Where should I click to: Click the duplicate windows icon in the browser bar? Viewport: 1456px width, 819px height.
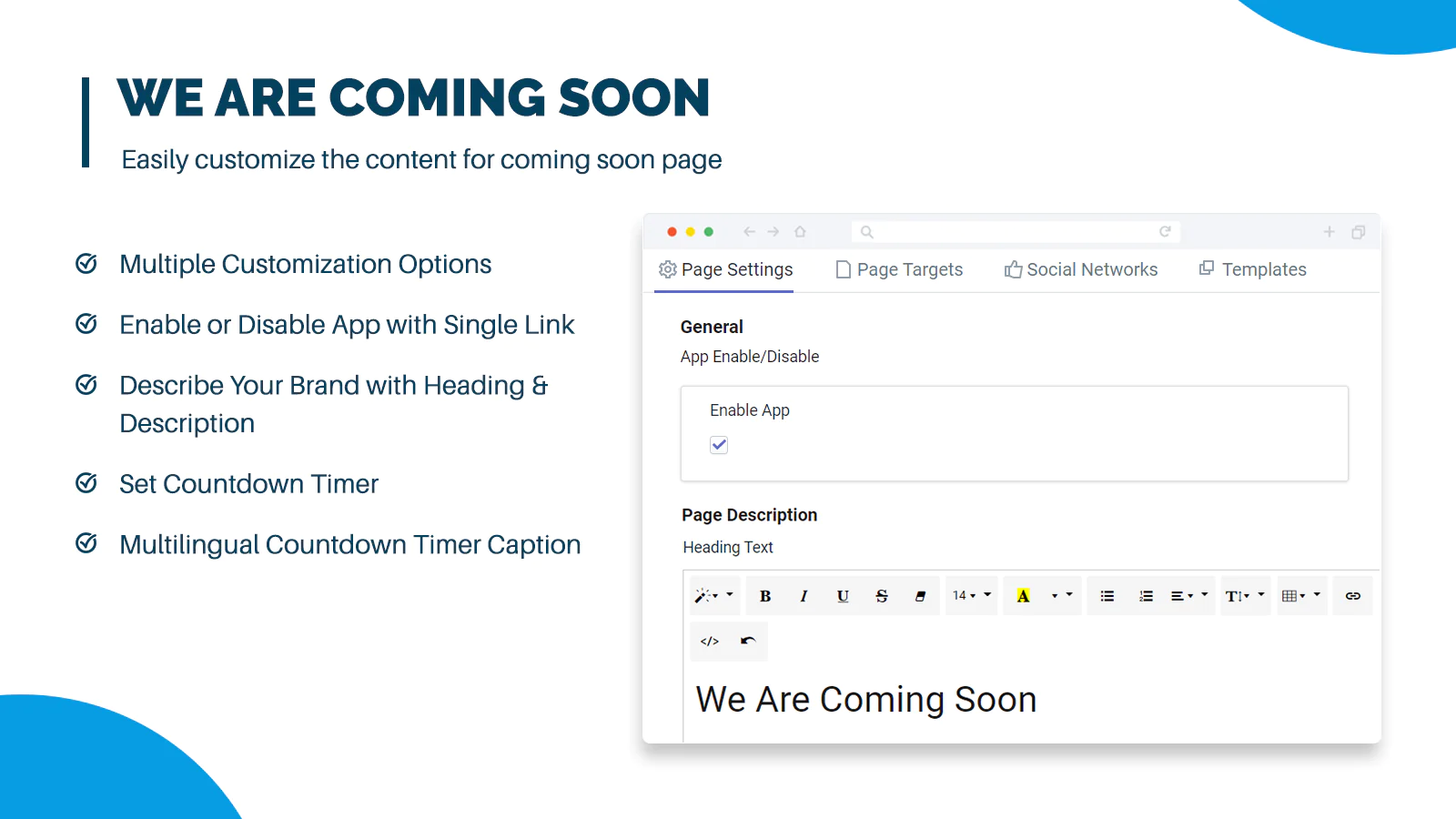pos(1358,232)
